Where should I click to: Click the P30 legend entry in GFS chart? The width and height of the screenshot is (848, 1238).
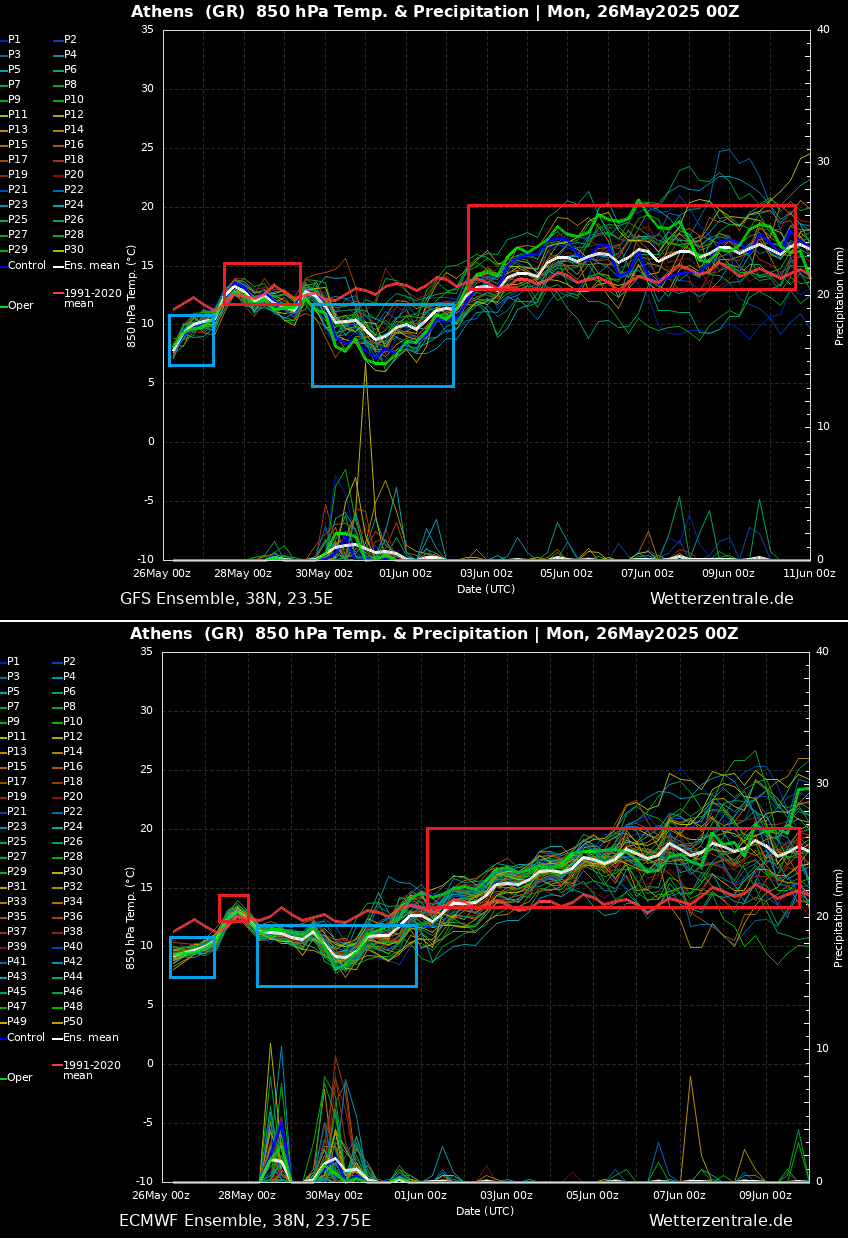tap(73, 250)
